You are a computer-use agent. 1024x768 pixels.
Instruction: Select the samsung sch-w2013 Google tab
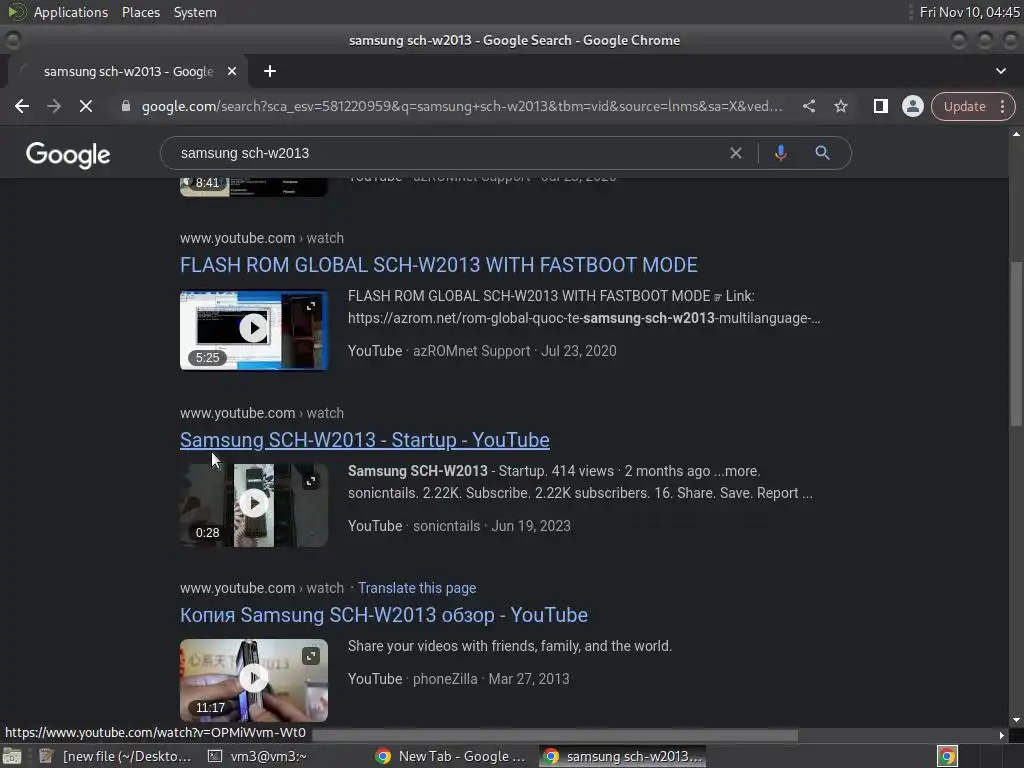pos(128,71)
